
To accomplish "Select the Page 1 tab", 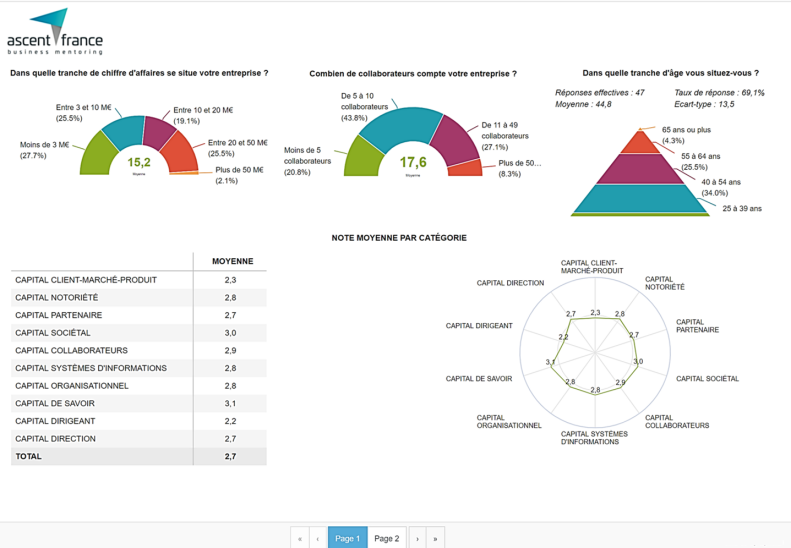I will coord(347,538).
